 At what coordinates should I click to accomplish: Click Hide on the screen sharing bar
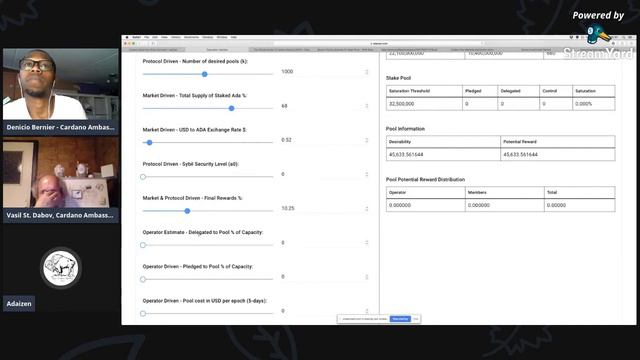[416, 319]
